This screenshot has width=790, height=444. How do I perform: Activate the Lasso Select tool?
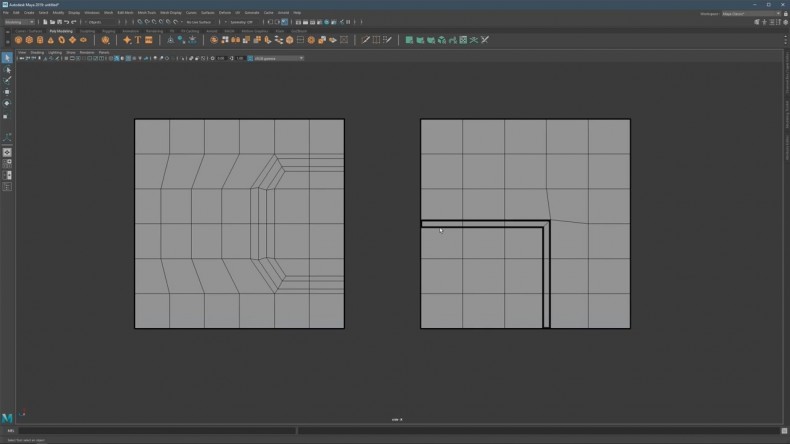(x=7, y=70)
